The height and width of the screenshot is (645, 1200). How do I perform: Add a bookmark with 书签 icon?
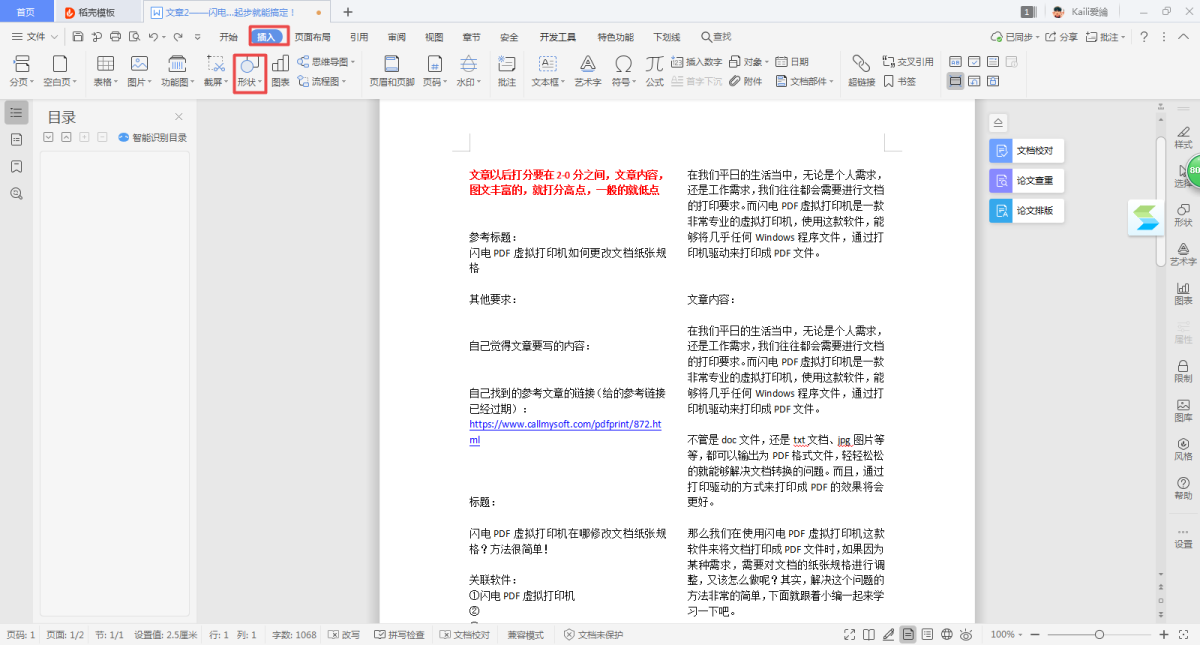point(899,82)
